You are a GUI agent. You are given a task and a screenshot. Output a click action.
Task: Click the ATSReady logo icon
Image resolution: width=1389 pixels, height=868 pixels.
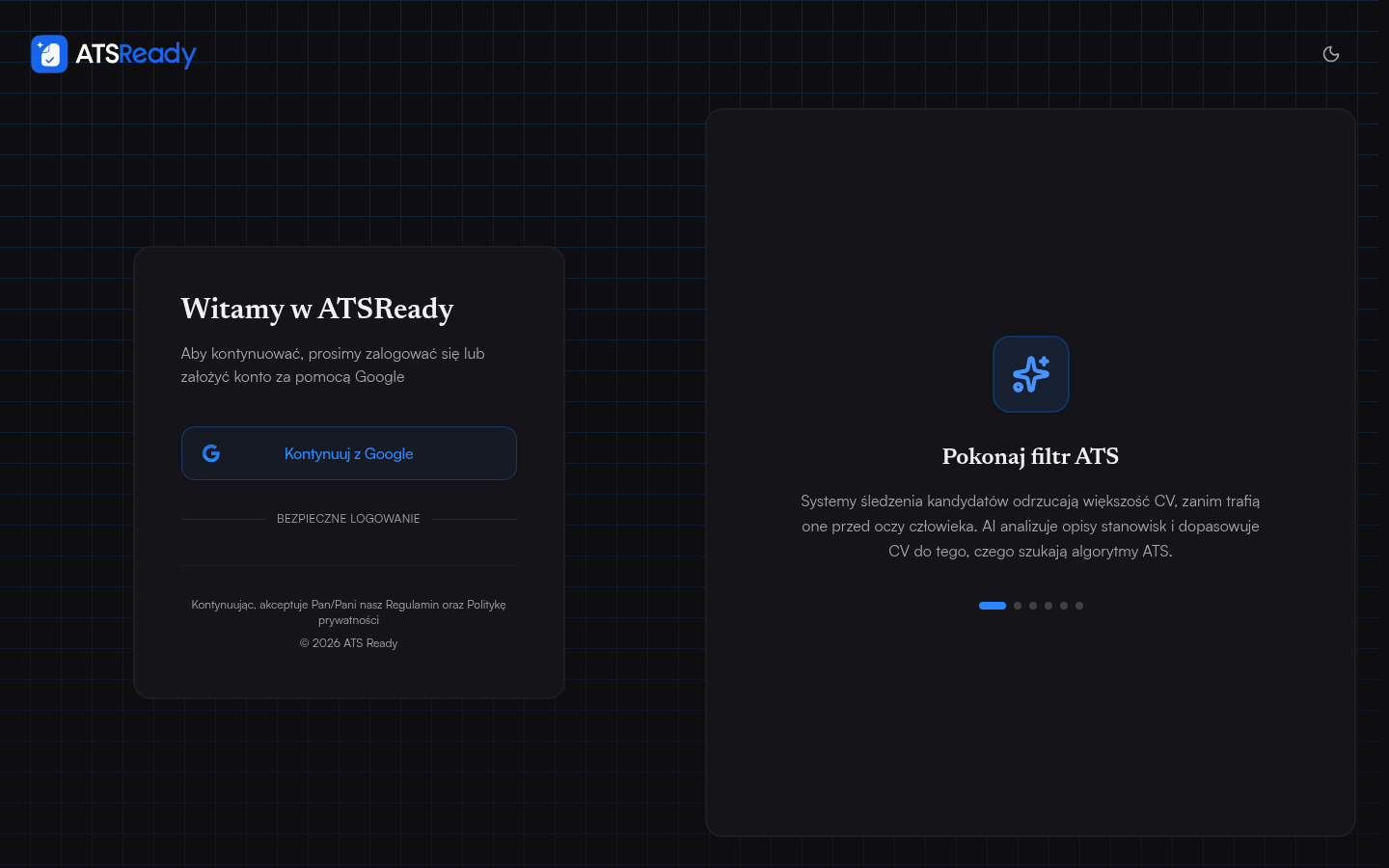click(49, 54)
